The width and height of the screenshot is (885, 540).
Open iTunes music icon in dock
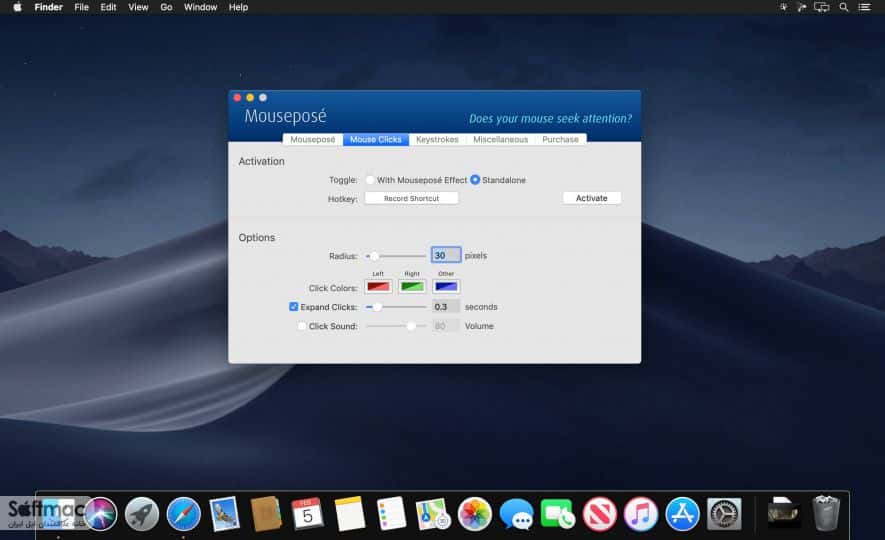tap(641, 514)
